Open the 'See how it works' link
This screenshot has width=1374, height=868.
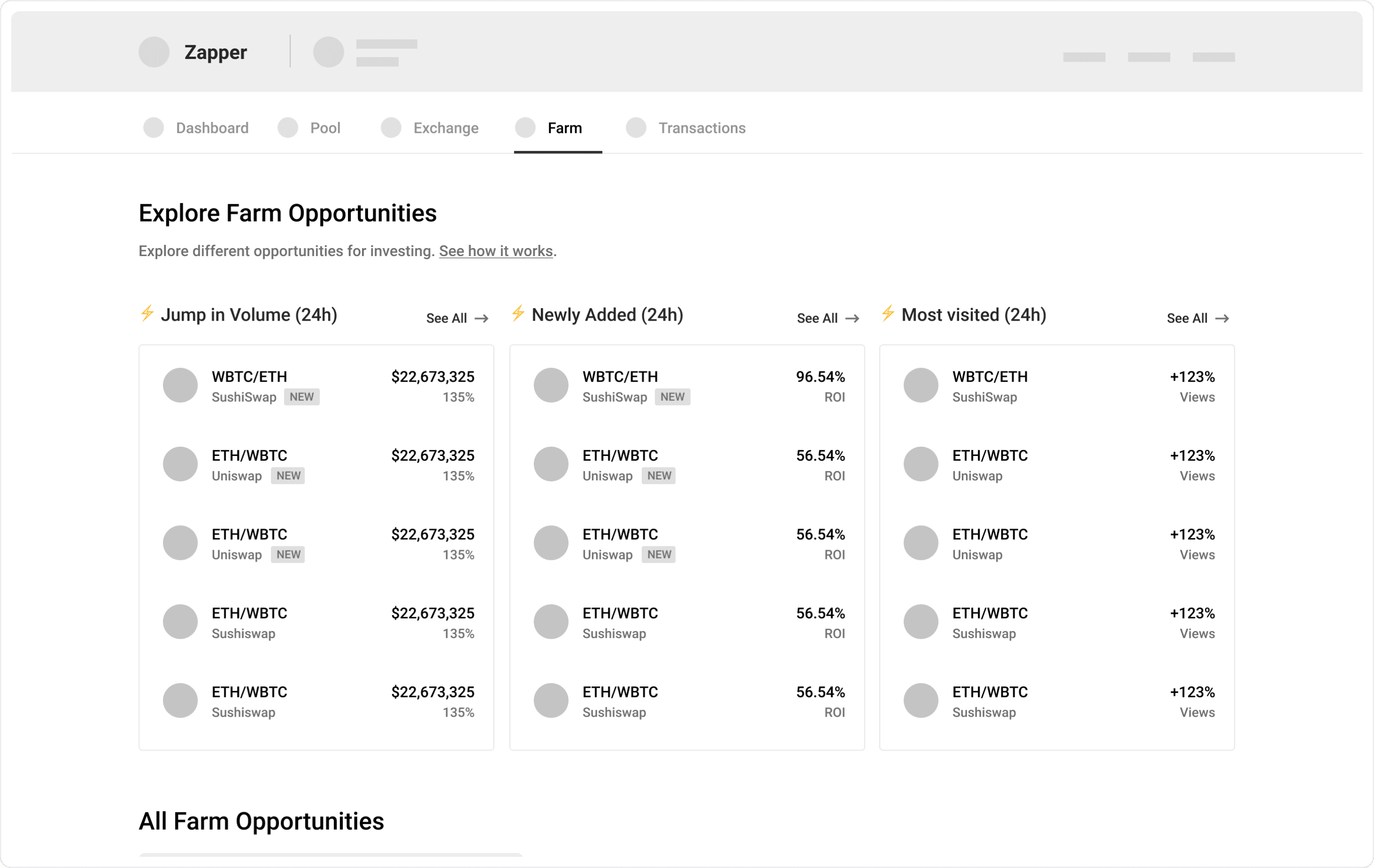pyautogui.click(x=495, y=251)
